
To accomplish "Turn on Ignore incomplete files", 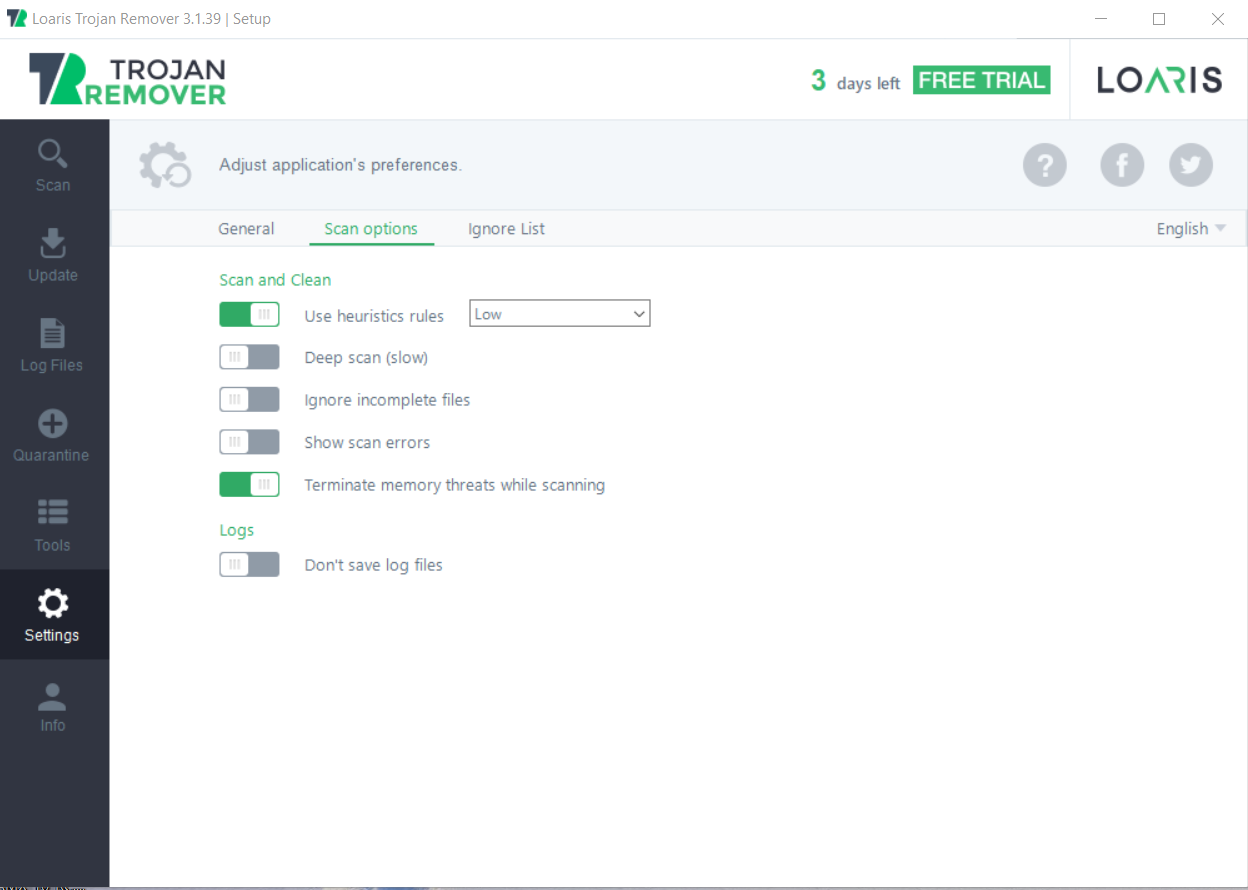I will click(249, 400).
